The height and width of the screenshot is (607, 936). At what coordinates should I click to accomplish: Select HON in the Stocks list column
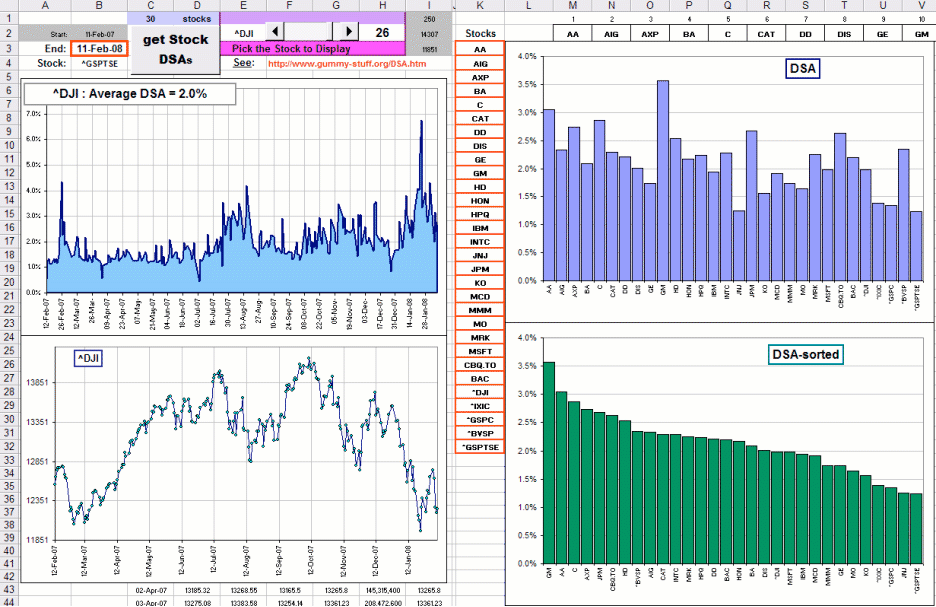pos(480,201)
